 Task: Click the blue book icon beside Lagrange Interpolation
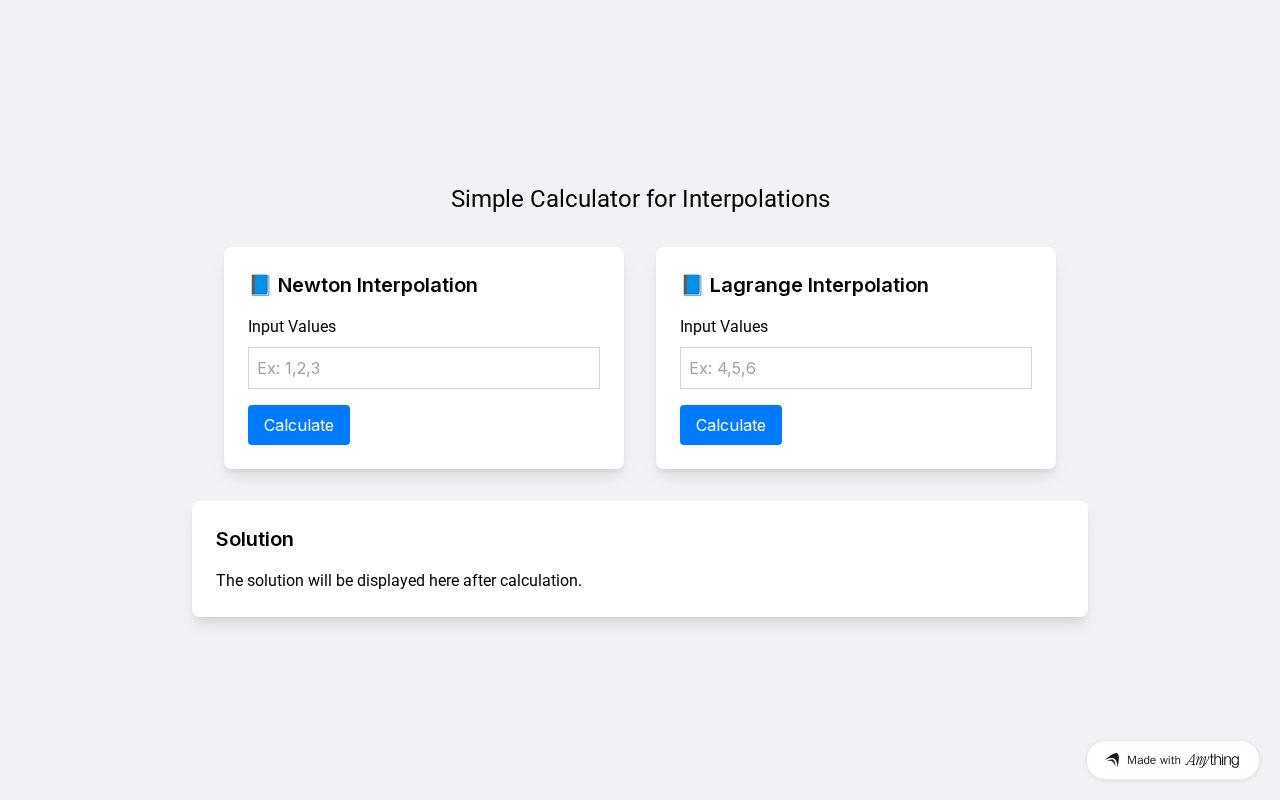click(692, 285)
